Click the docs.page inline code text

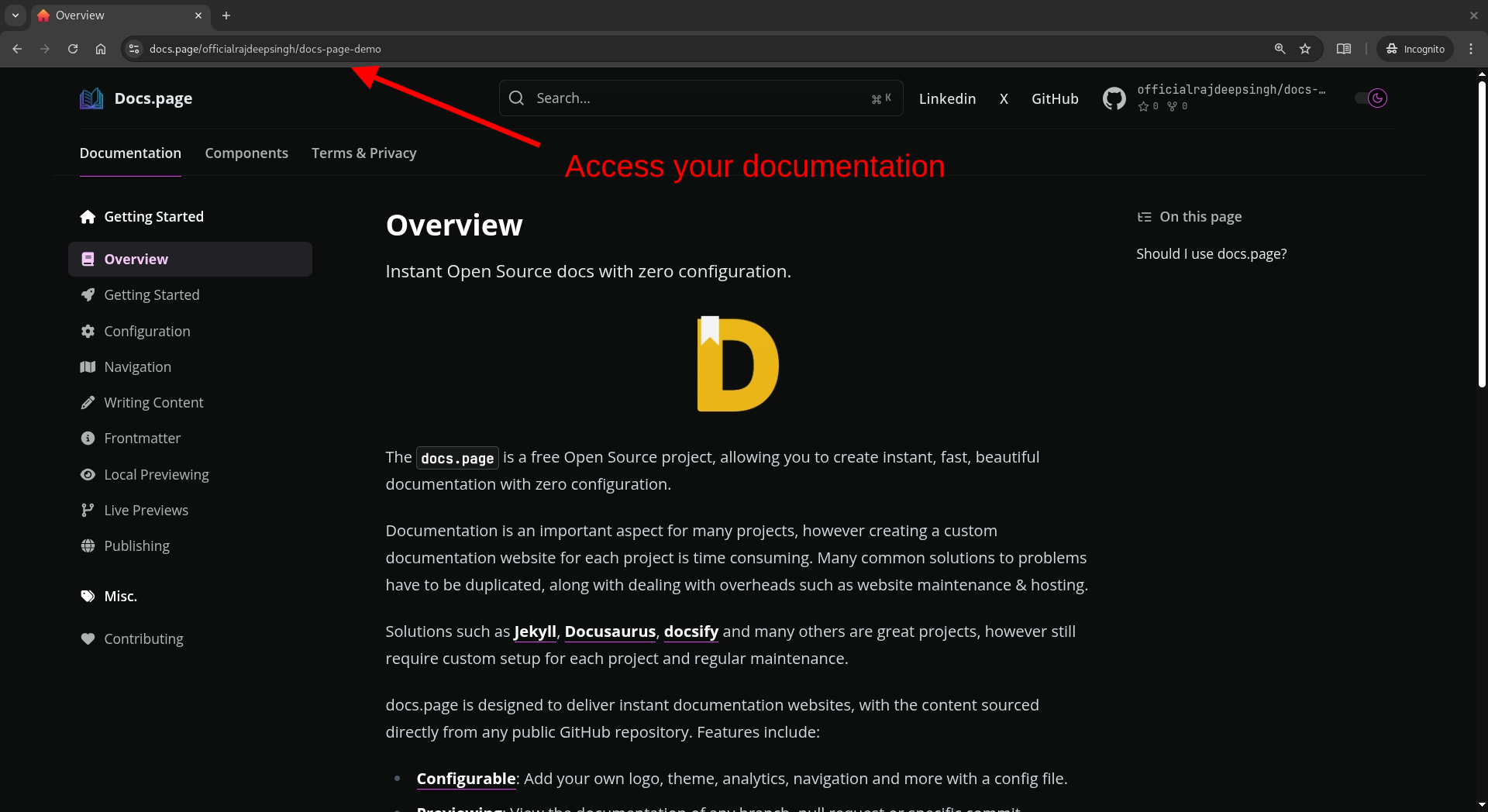[457, 458]
